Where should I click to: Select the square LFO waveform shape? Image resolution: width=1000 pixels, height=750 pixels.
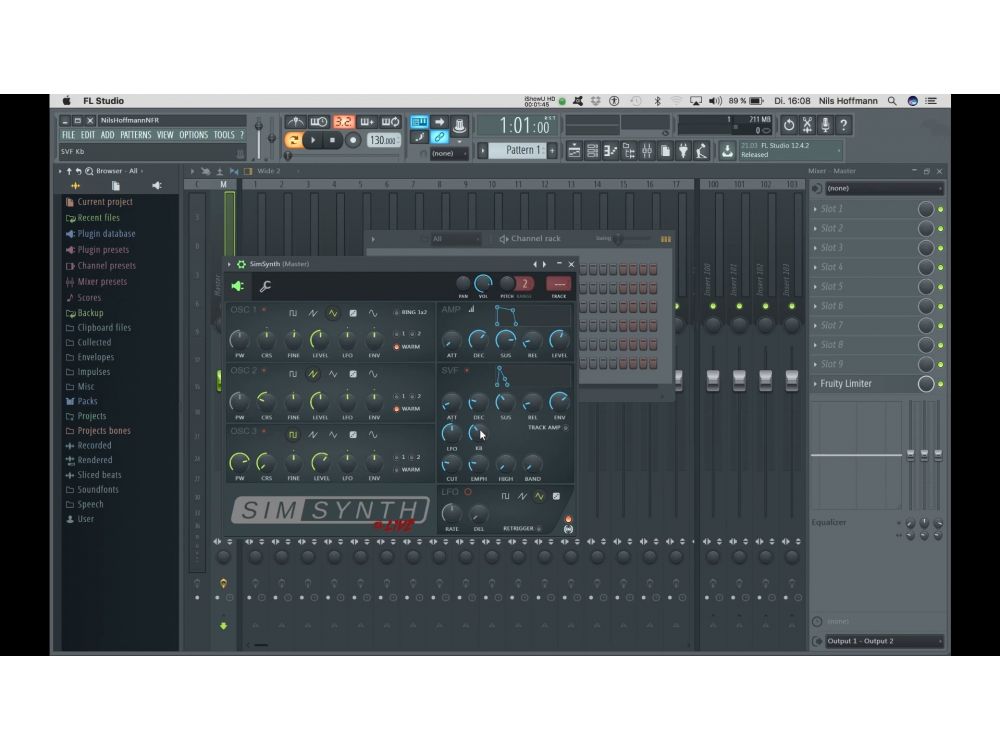(505, 496)
